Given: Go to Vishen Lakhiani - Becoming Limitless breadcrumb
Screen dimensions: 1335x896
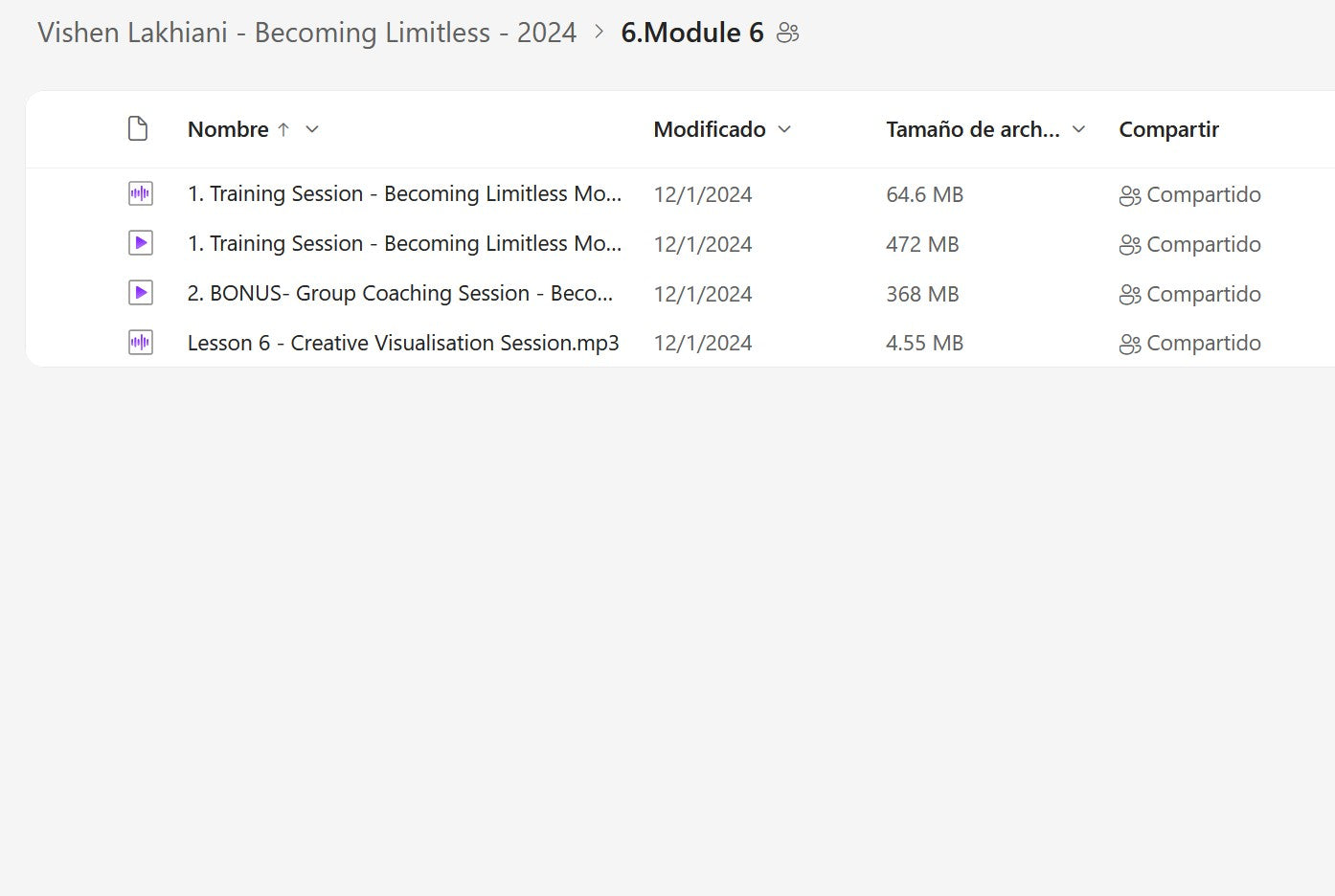Looking at the screenshot, I should point(306,33).
